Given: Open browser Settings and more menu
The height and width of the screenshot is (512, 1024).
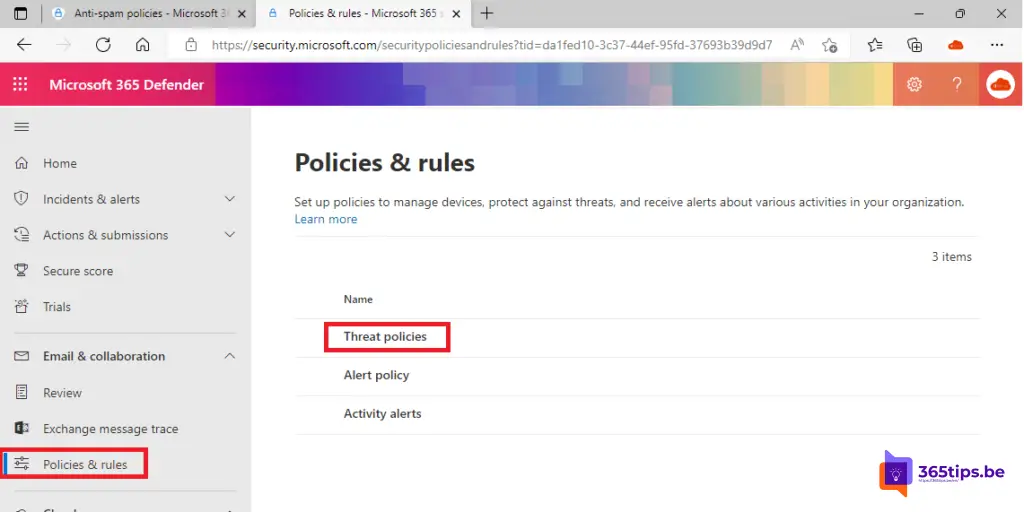Looking at the screenshot, I should (997, 44).
